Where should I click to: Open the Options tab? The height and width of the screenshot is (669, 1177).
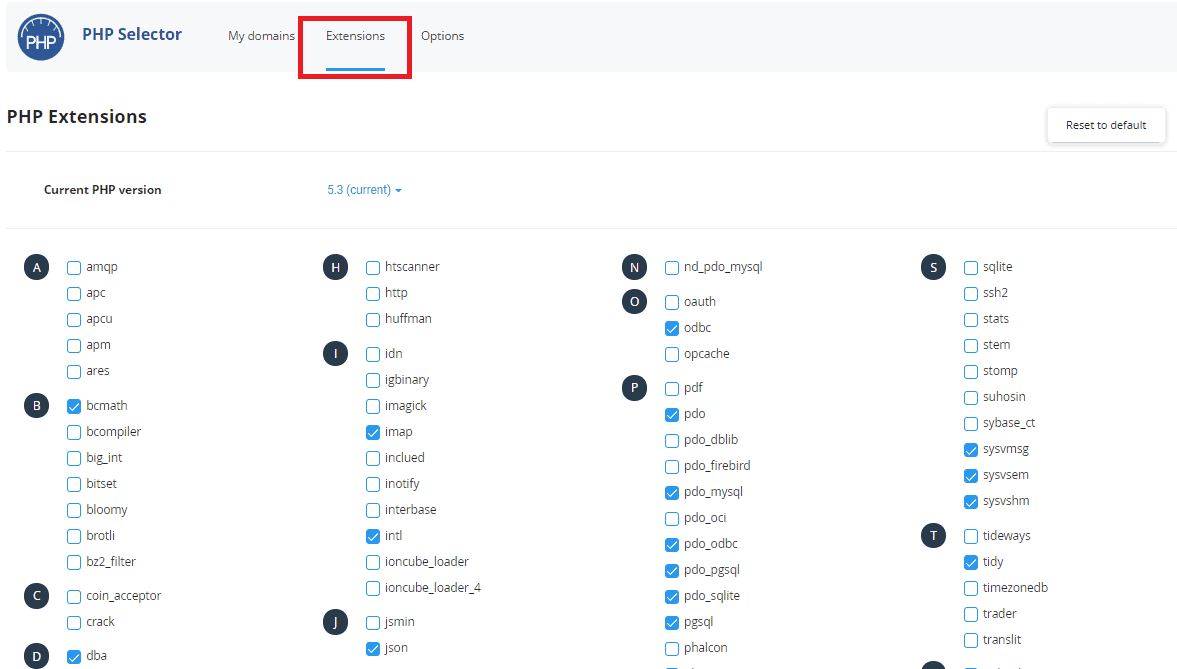pos(442,35)
